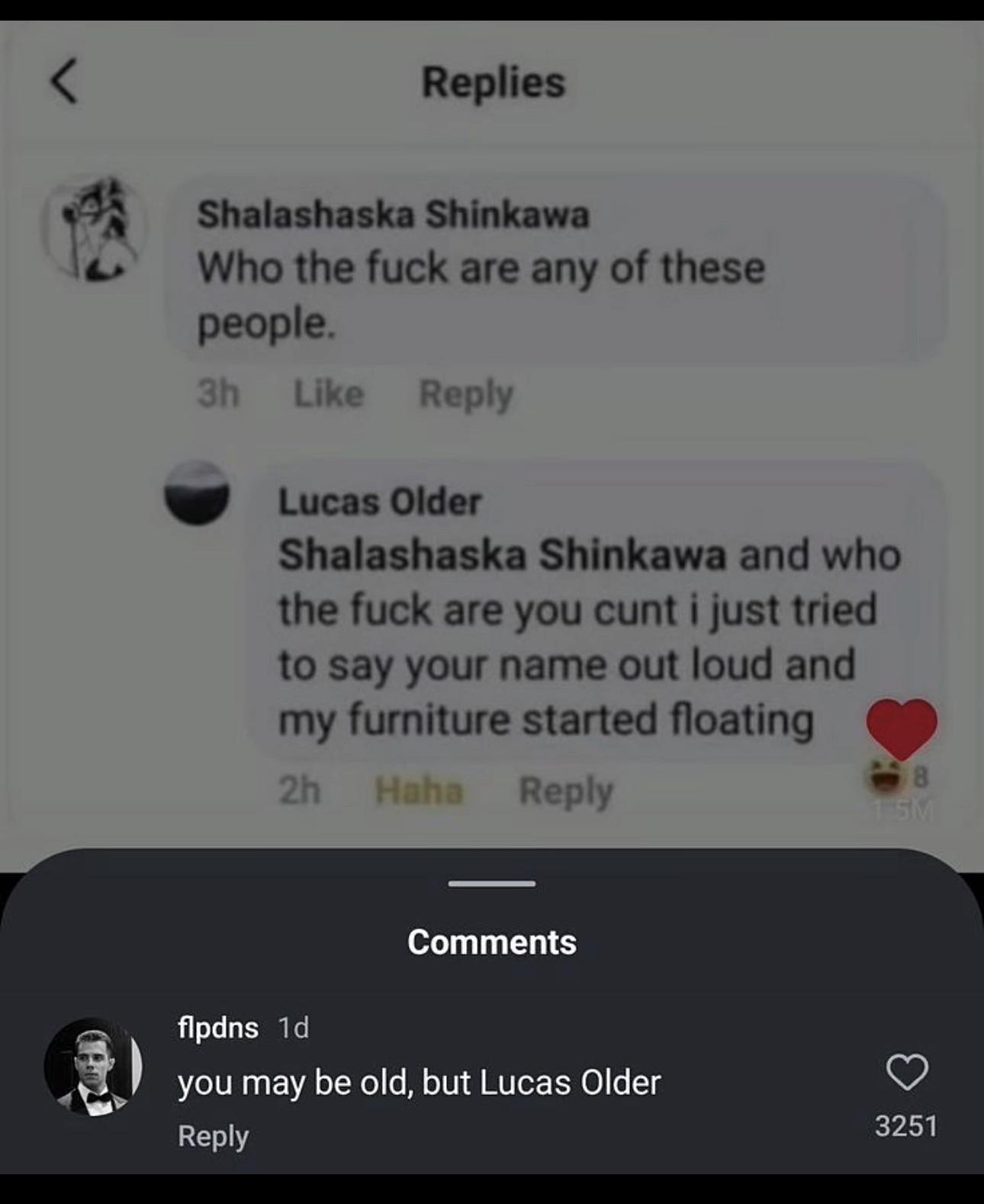Viewport: 984px width, 1204px height.
Task: Like Shalashaska Shinkawa's comment
Action: [x=329, y=394]
